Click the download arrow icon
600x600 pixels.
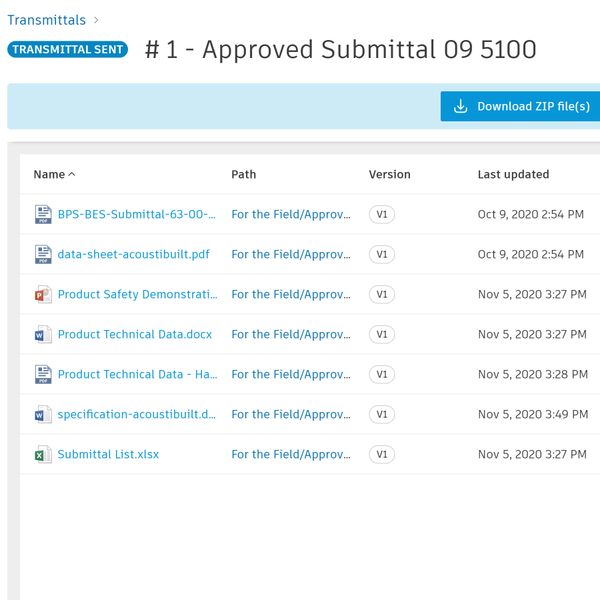pos(461,106)
